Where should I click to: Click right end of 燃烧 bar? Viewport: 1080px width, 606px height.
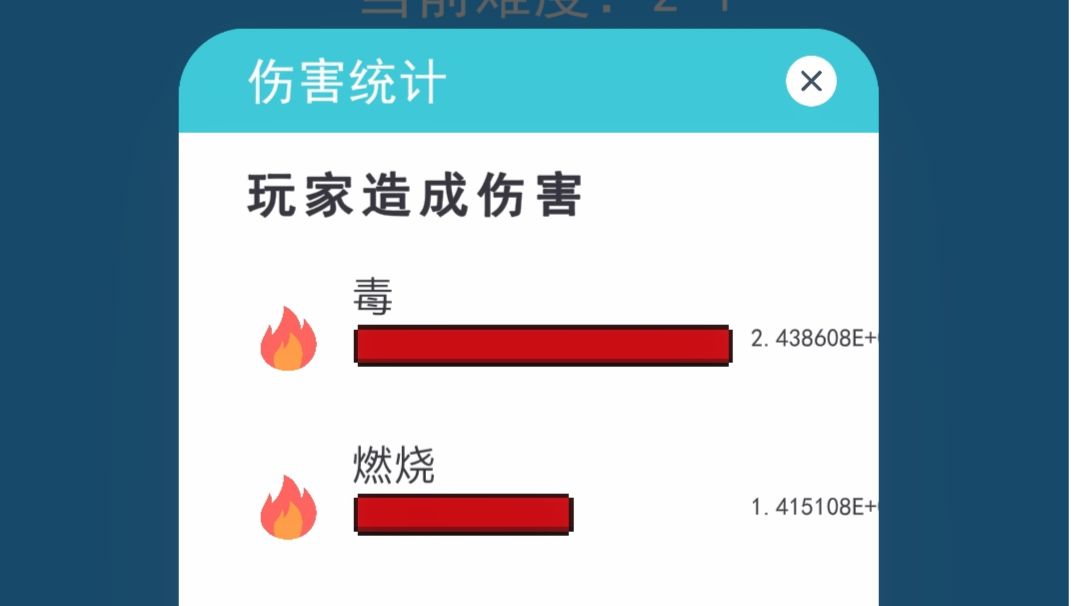(567, 514)
